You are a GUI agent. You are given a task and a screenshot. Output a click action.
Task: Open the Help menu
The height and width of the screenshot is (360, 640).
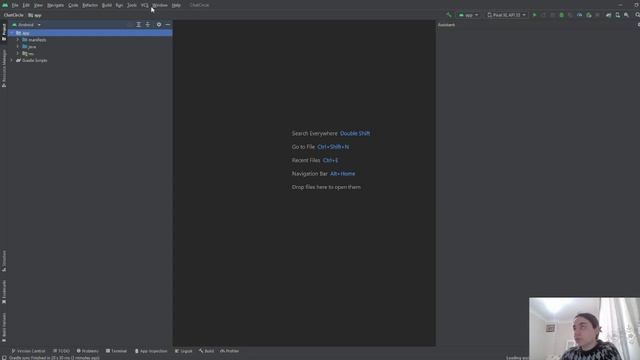tap(176, 5)
